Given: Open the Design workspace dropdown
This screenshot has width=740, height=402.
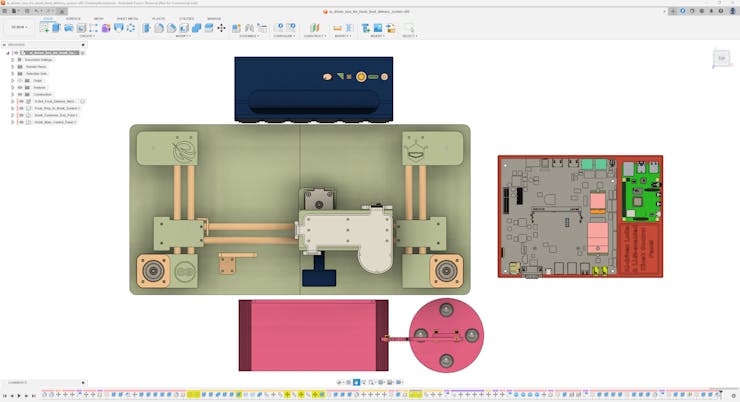Looking at the screenshot, I should (18, 28).
